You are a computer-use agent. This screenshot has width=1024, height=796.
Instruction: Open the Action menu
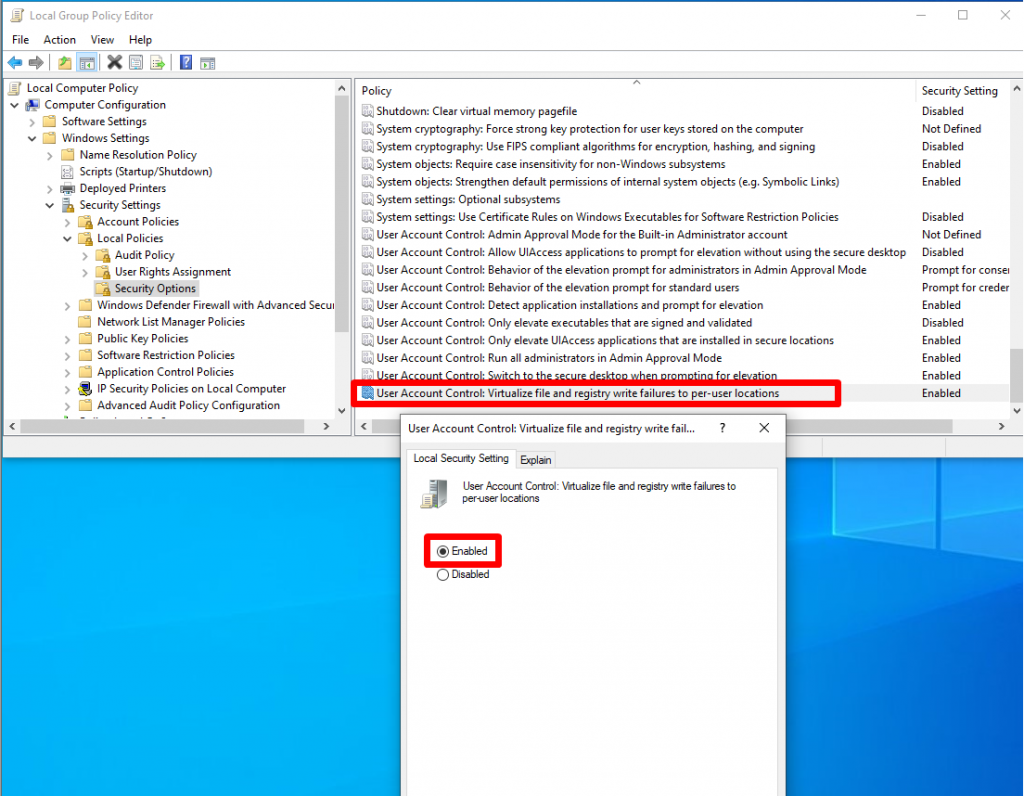[x=60, y=39]
